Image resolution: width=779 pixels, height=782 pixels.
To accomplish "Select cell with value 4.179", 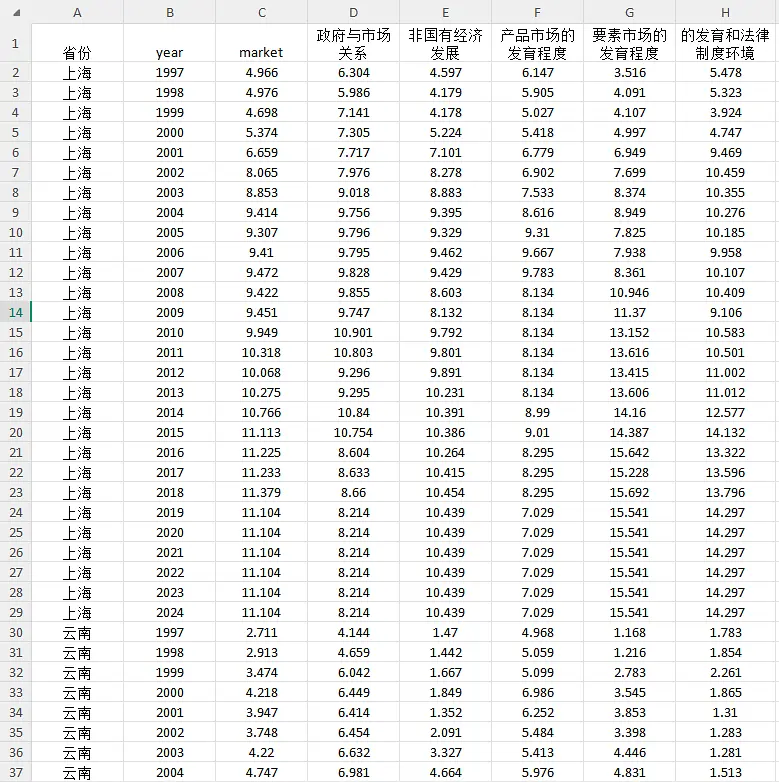I will tap(445, 93).
